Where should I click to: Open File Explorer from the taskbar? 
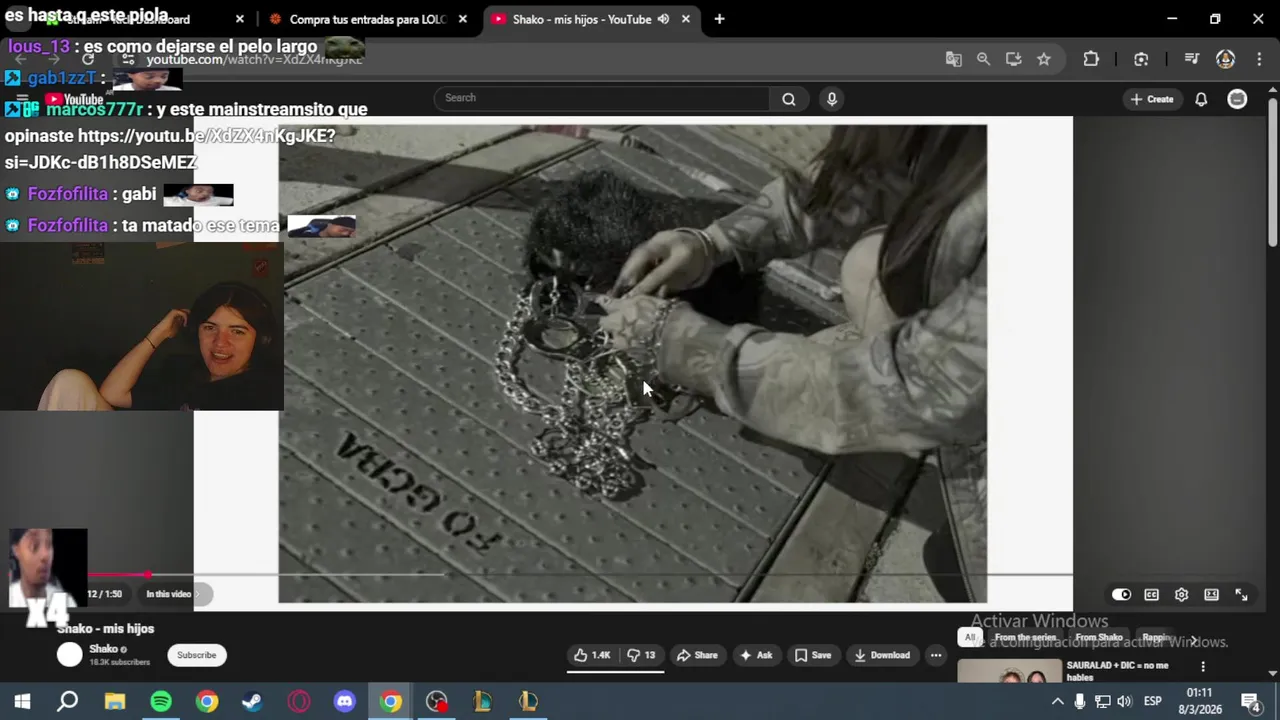(x=115, y=701)
